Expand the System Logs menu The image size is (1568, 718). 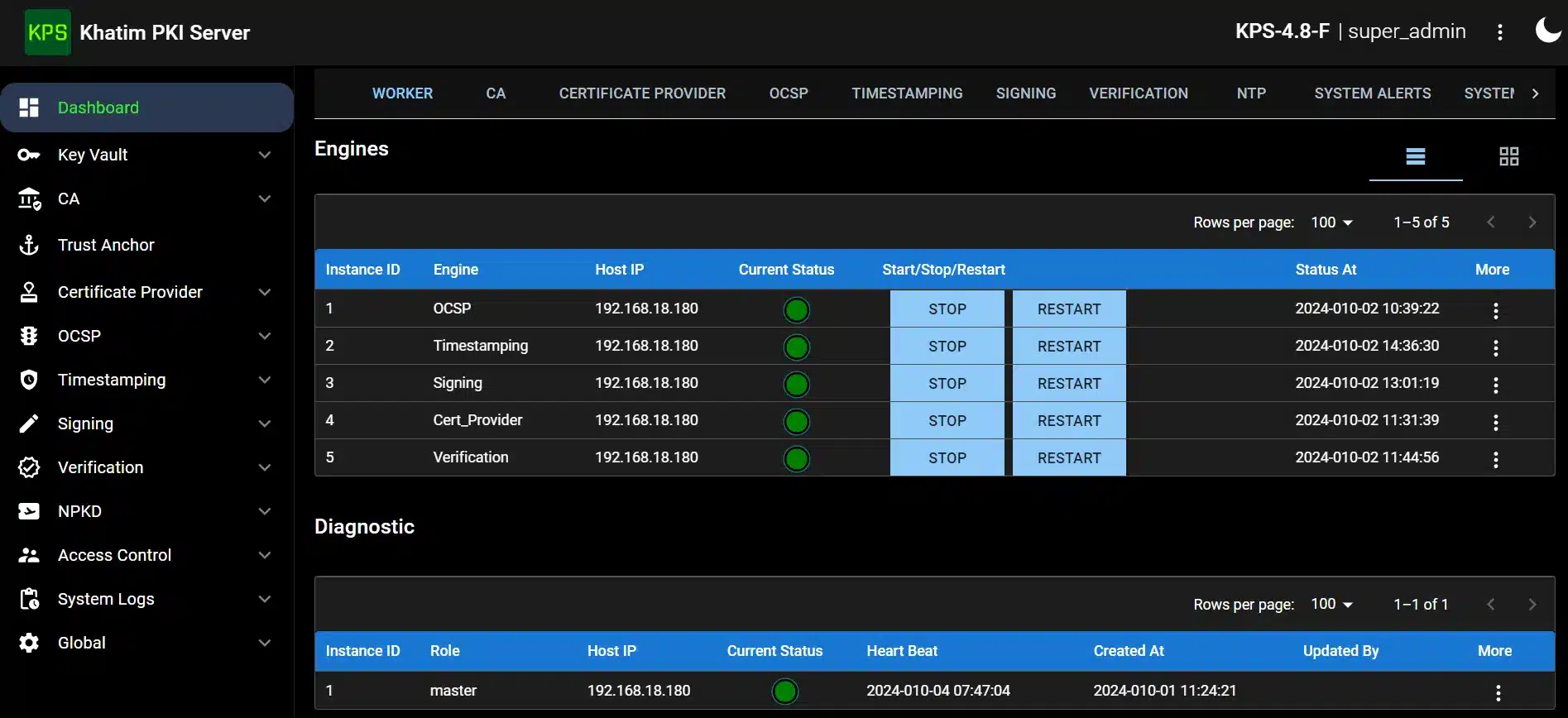[x=265, y=599]
